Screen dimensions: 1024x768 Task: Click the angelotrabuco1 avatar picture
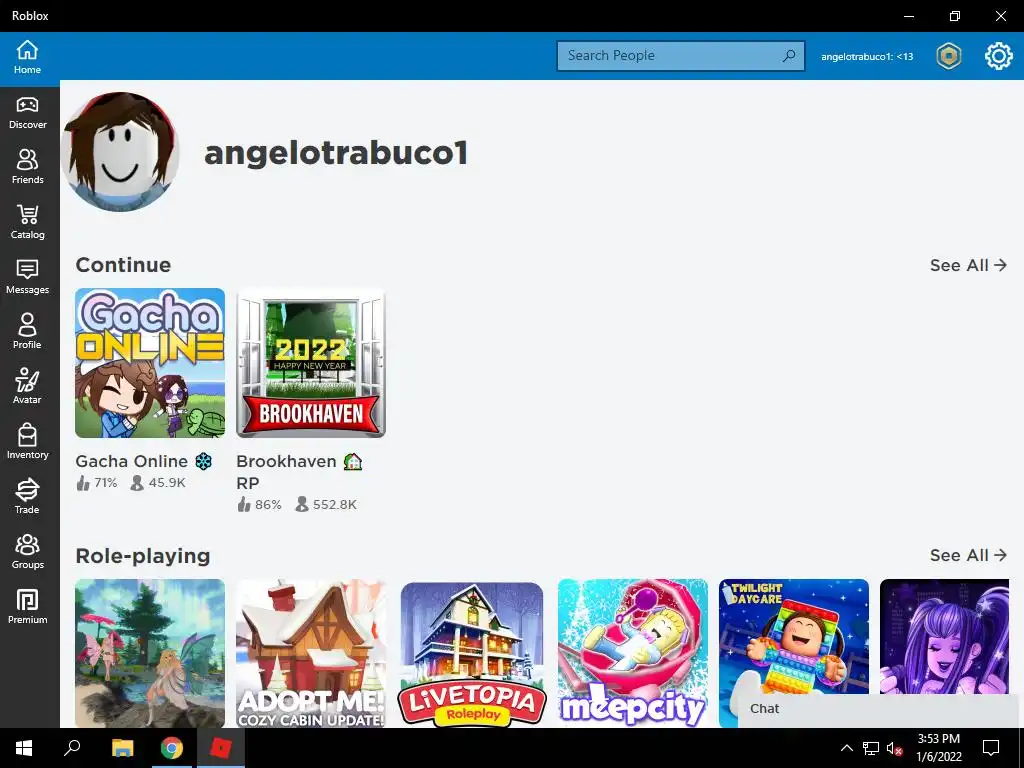click(120, 152)
